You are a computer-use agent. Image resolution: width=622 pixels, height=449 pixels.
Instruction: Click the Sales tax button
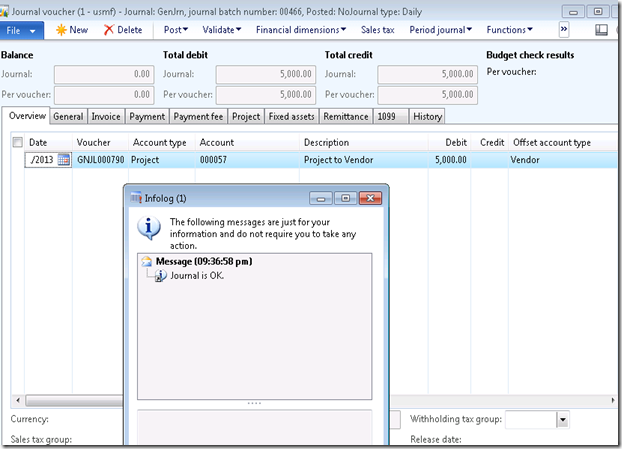tap(377, 30)
